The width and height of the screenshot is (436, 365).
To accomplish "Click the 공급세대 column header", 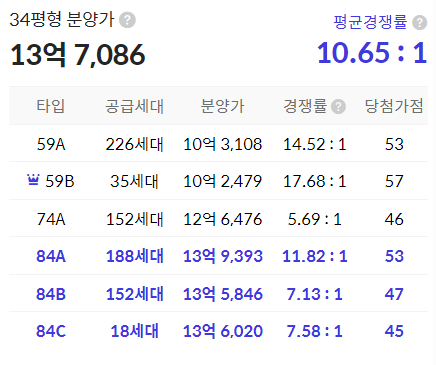I will (134, 106).
